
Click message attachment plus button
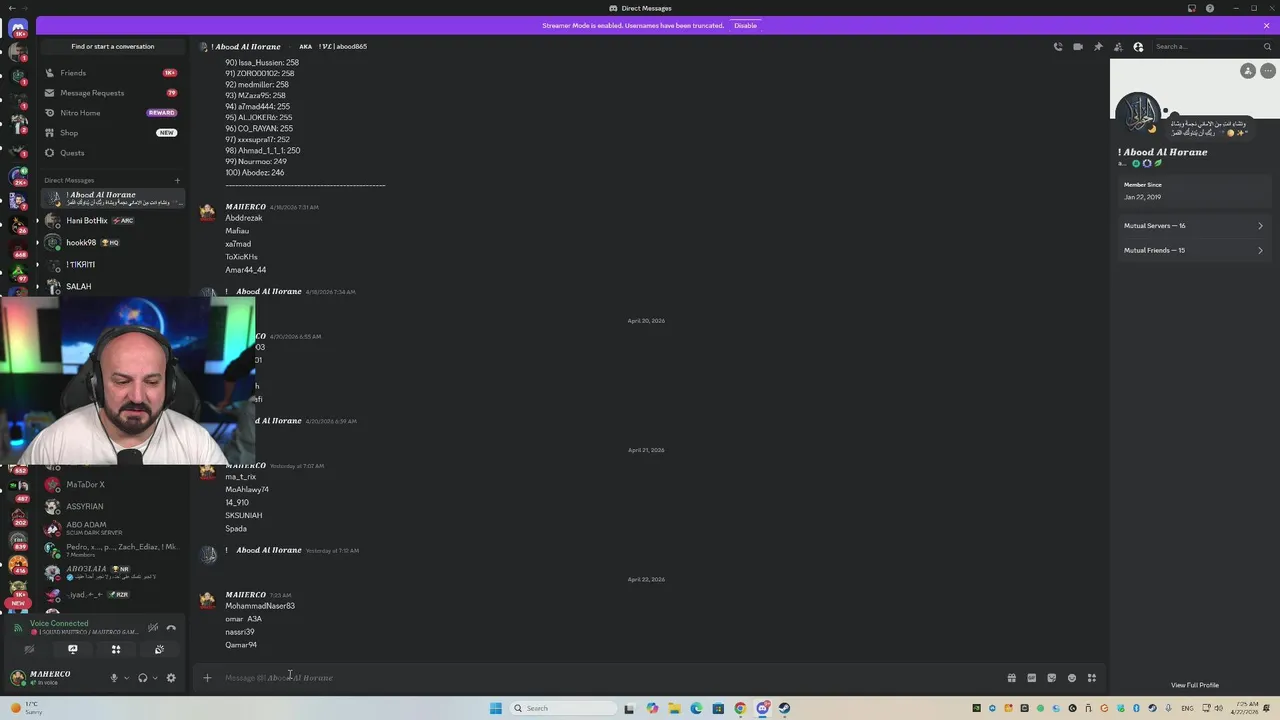(x=207, y=678)
